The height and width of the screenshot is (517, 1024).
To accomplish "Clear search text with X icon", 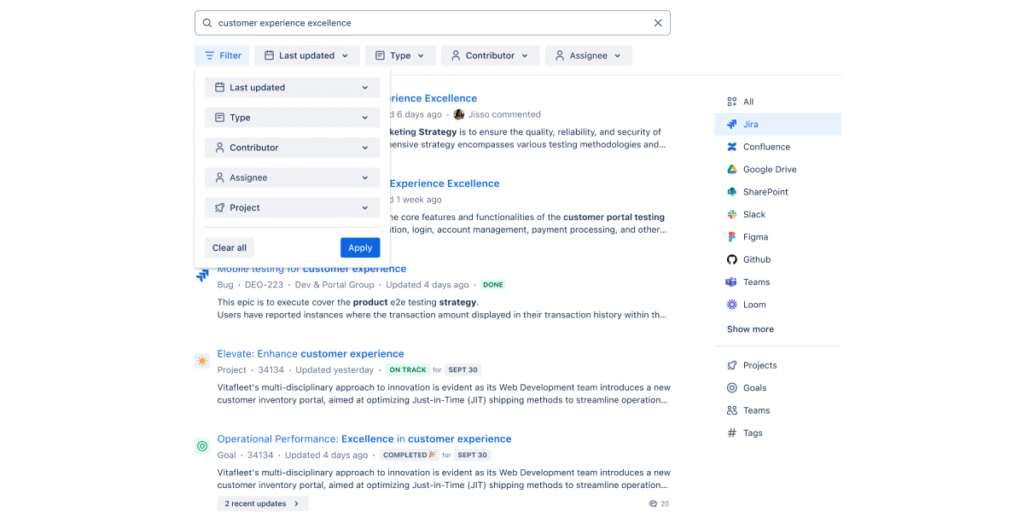I will [x=658, y=23].
